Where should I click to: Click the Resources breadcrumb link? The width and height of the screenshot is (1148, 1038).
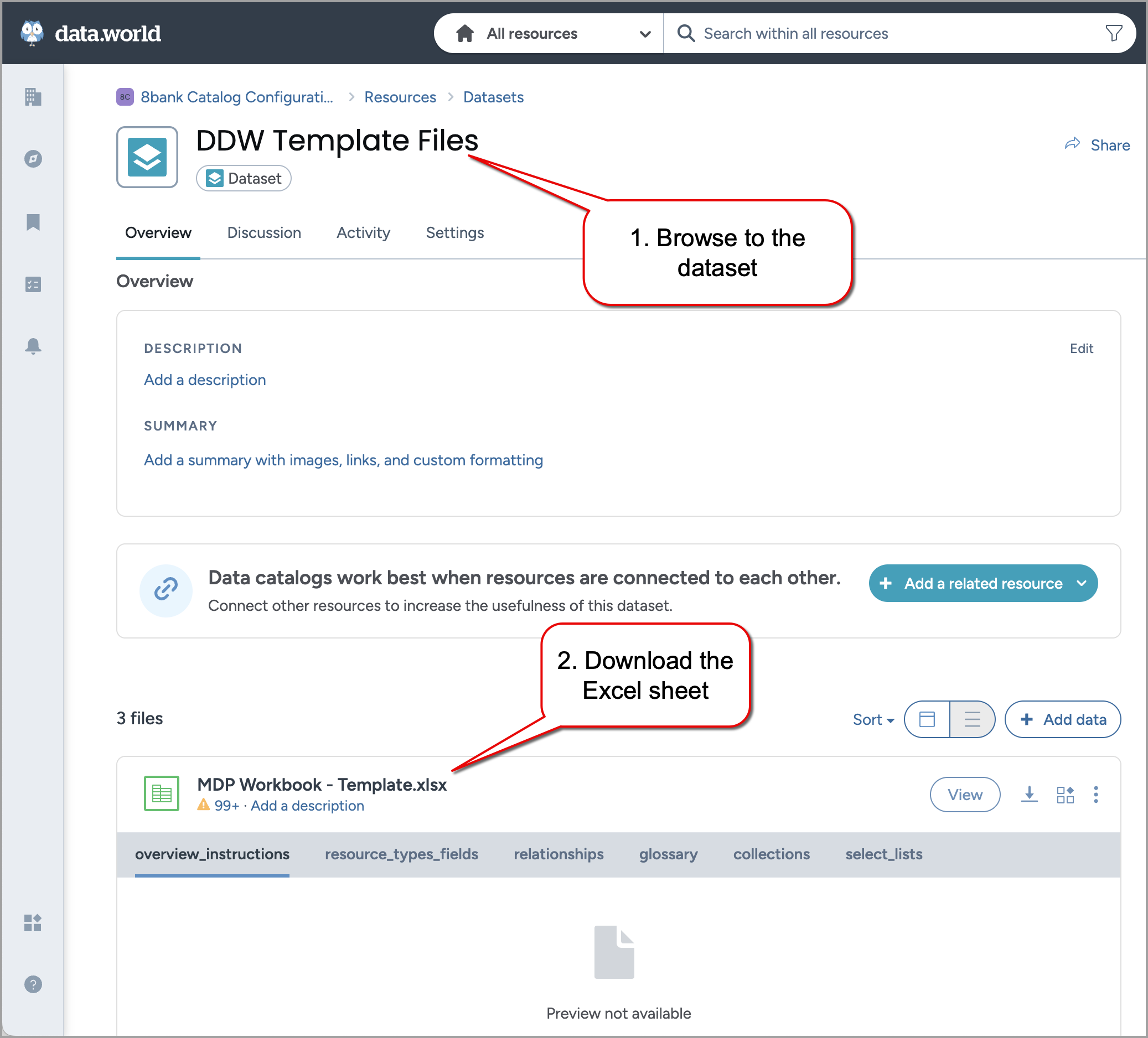pyautogui.click(x=400, y=97)
